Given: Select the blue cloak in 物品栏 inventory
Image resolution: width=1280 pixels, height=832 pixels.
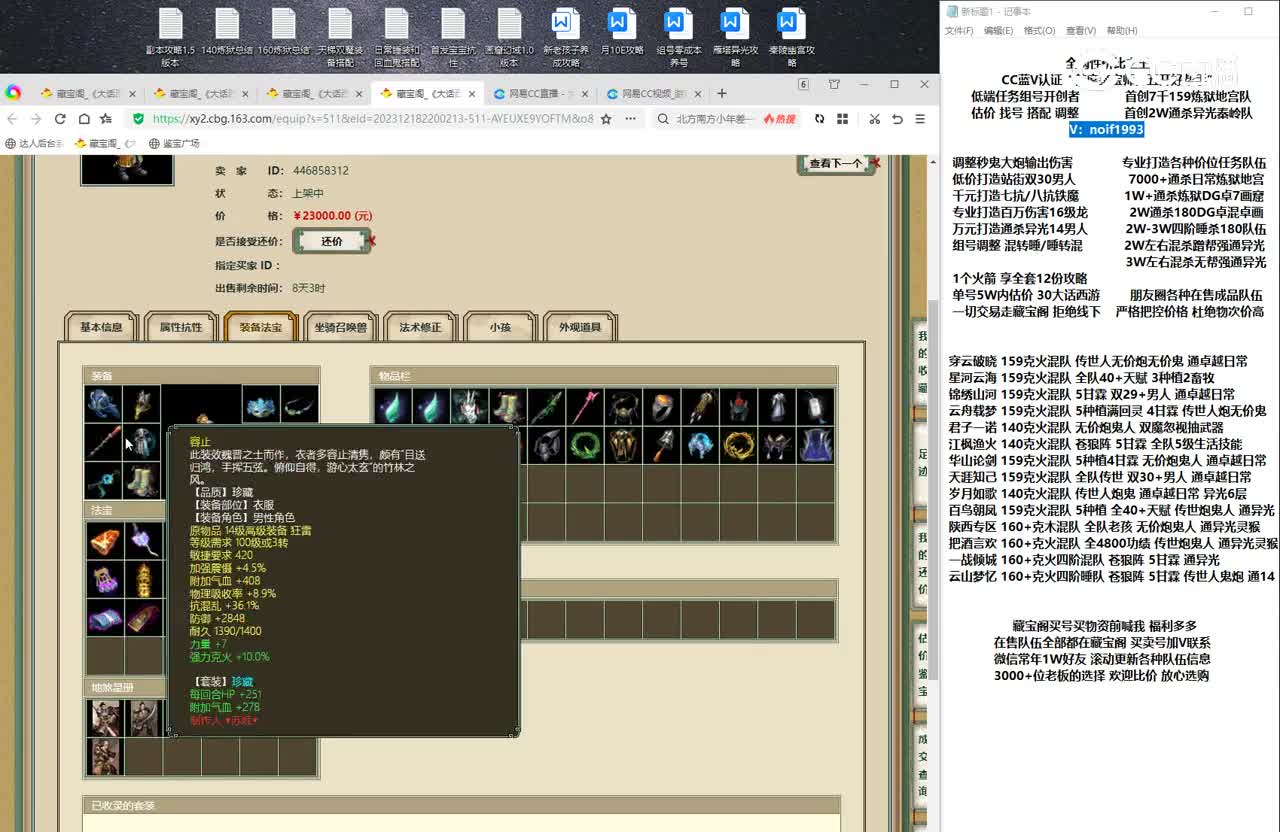Looking at the screenshot, I should 817,445.
